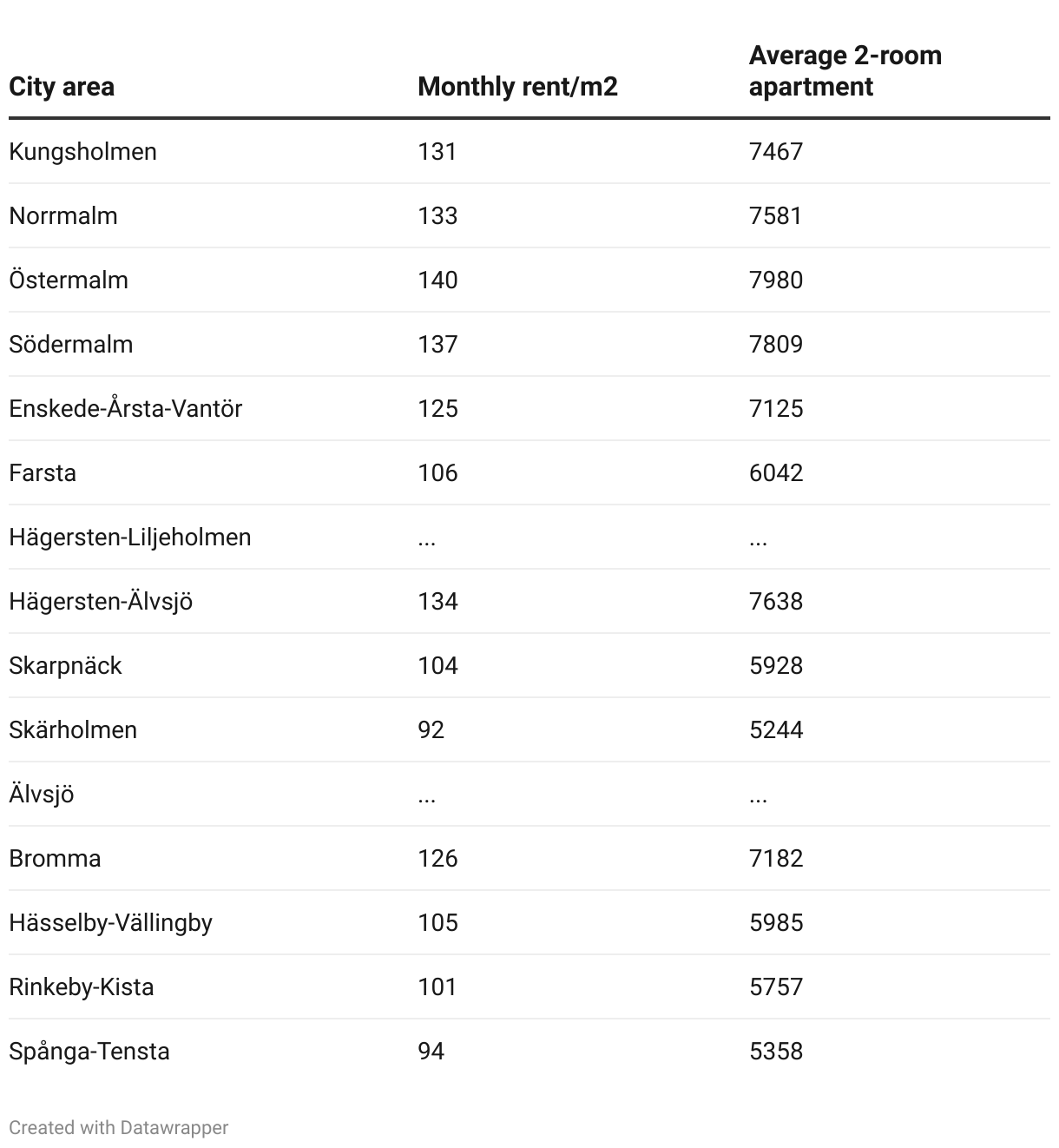Select the Kungsholmen row label
The height and width of the screenshot is (1148, 1059).
[83, 151]
